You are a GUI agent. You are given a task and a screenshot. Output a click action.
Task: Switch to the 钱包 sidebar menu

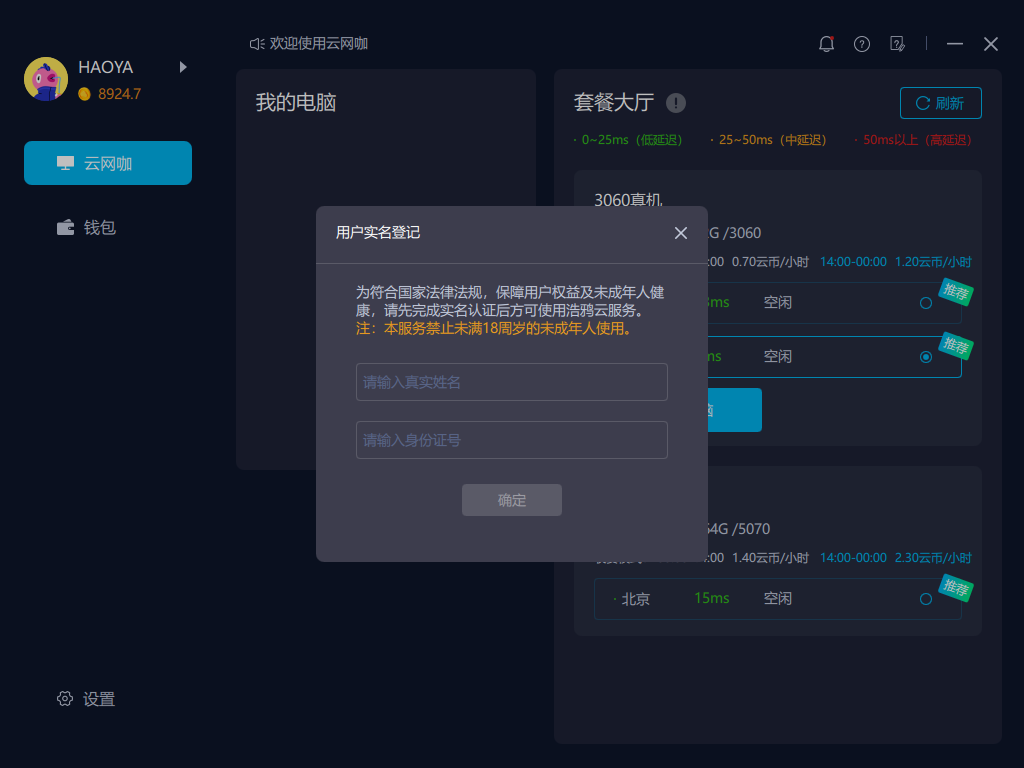coord(100,227)
